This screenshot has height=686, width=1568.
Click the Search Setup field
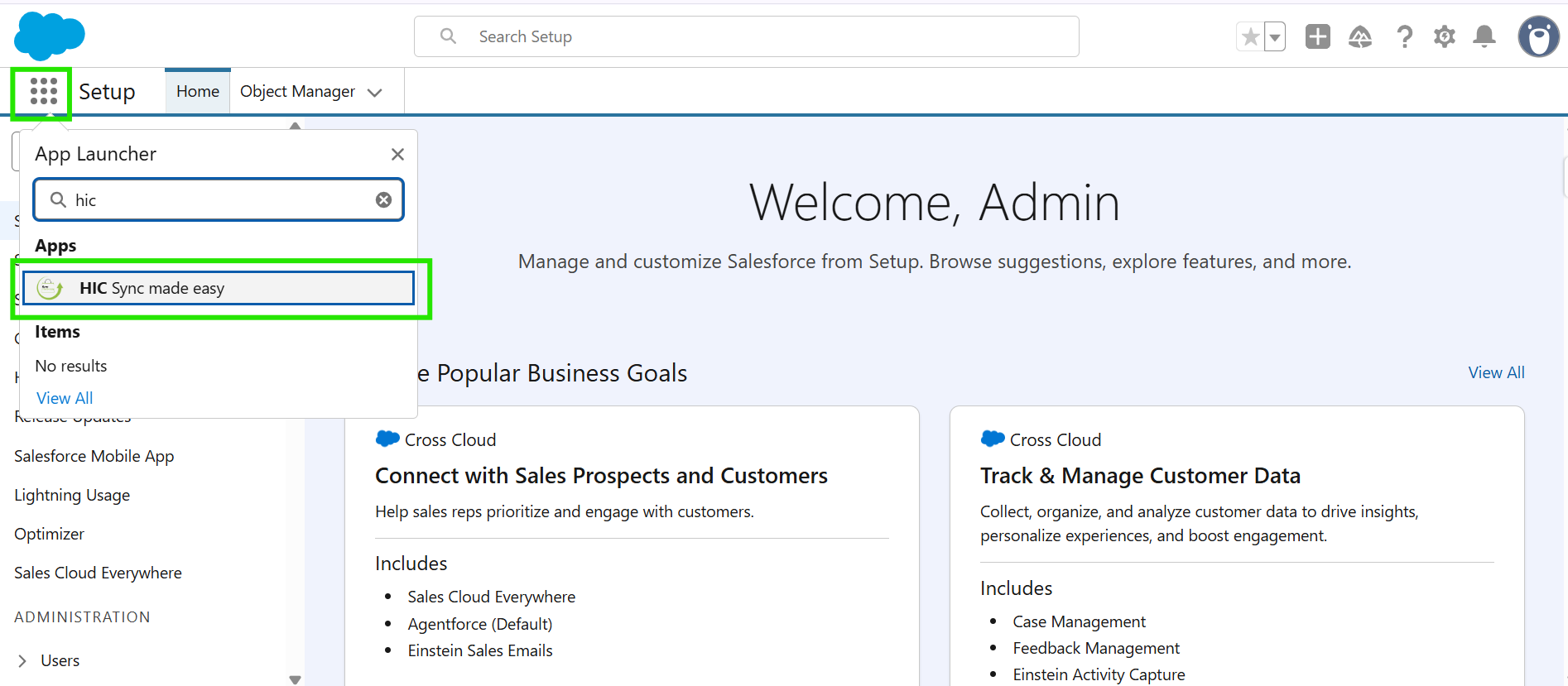coord(745,36)
